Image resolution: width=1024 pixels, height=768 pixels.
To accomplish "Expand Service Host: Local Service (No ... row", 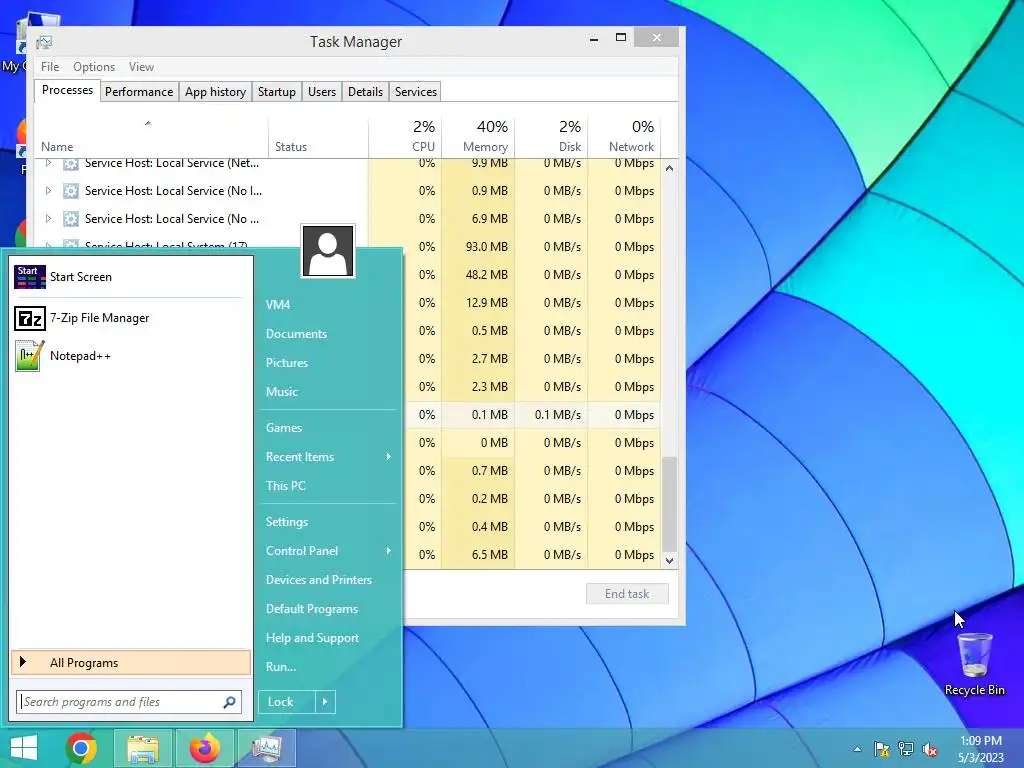I will pos(48,219).
